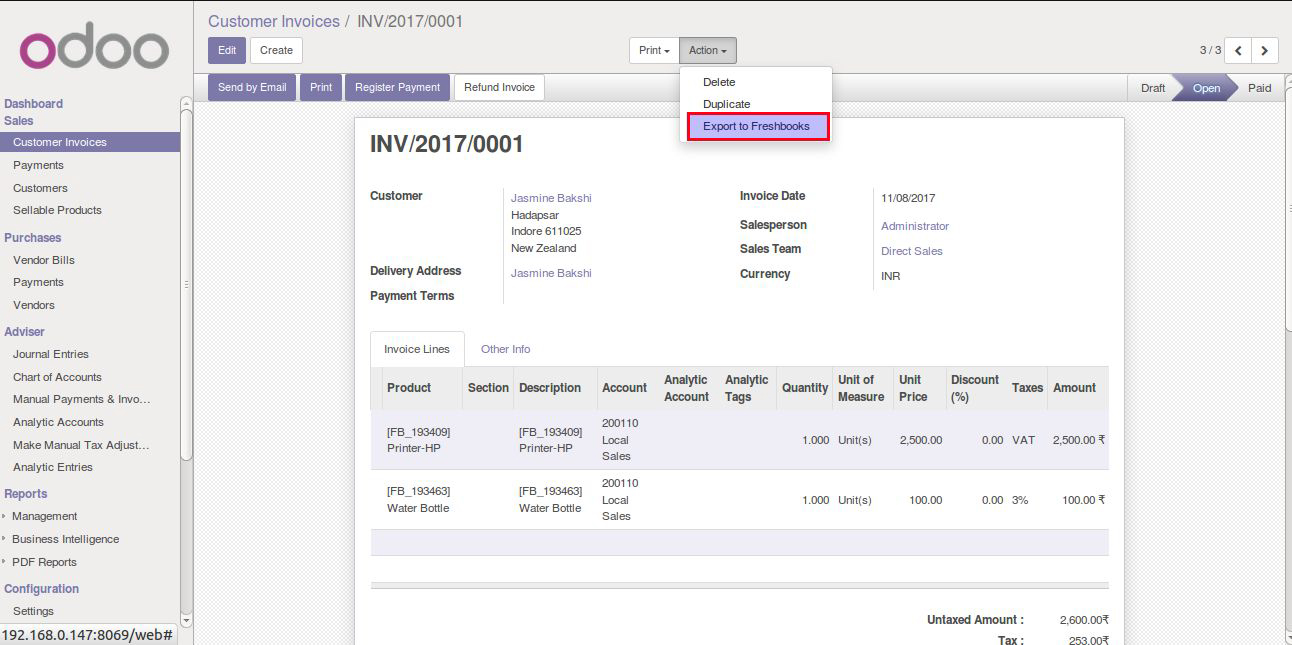
Task: Click the Edit button
Action: 227,50
